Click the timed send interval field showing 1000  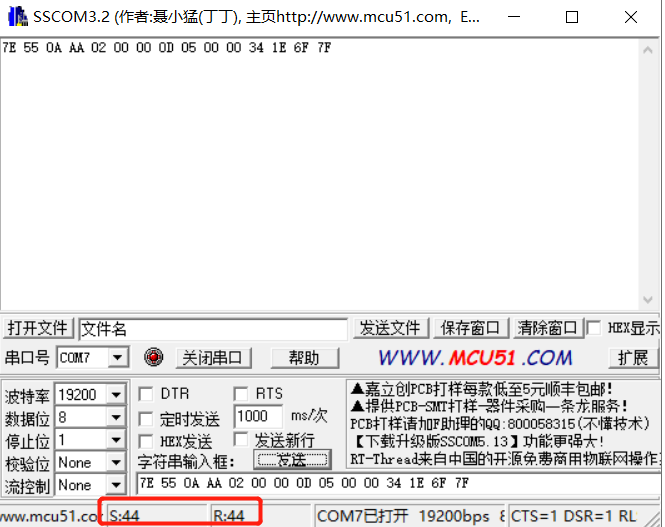point(258,416)
